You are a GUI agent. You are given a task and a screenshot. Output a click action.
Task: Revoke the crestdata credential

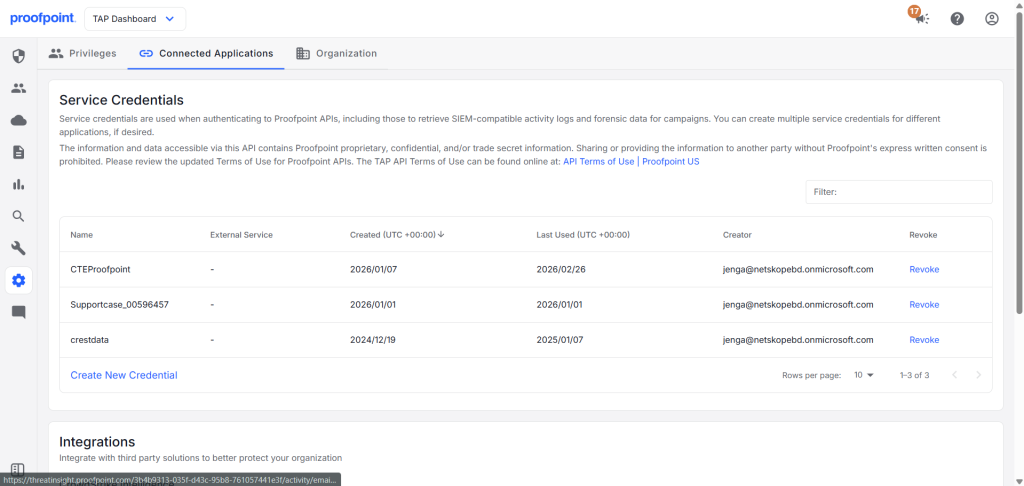pyautogui.click(x=924, y=340)
